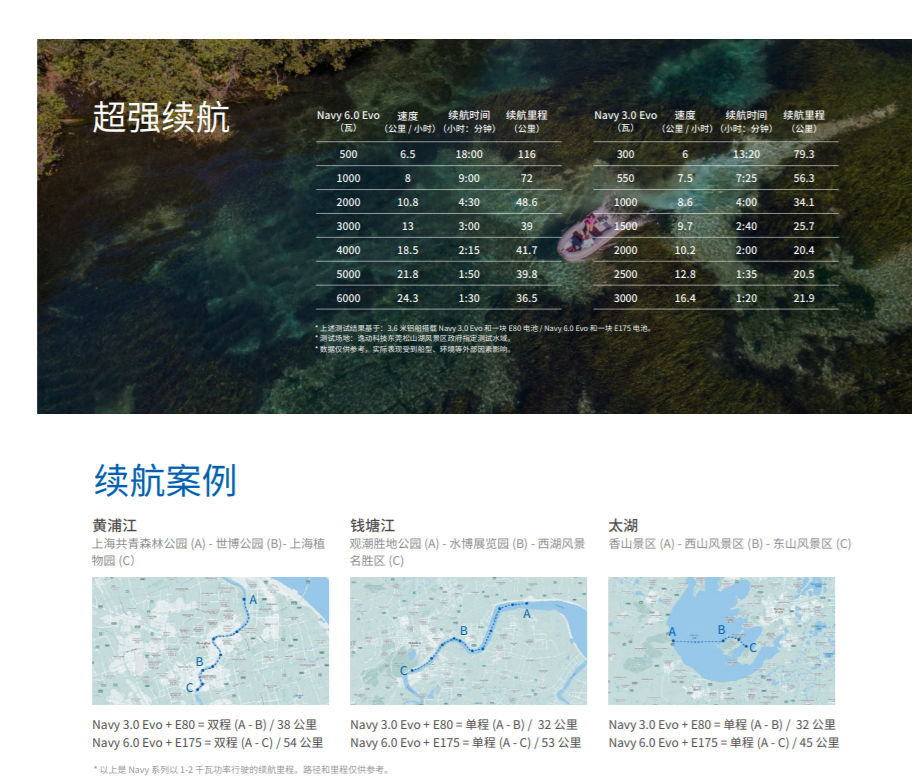Click marker B on the 黄浦江 map
912x780 pixels.
click(200, 662)
